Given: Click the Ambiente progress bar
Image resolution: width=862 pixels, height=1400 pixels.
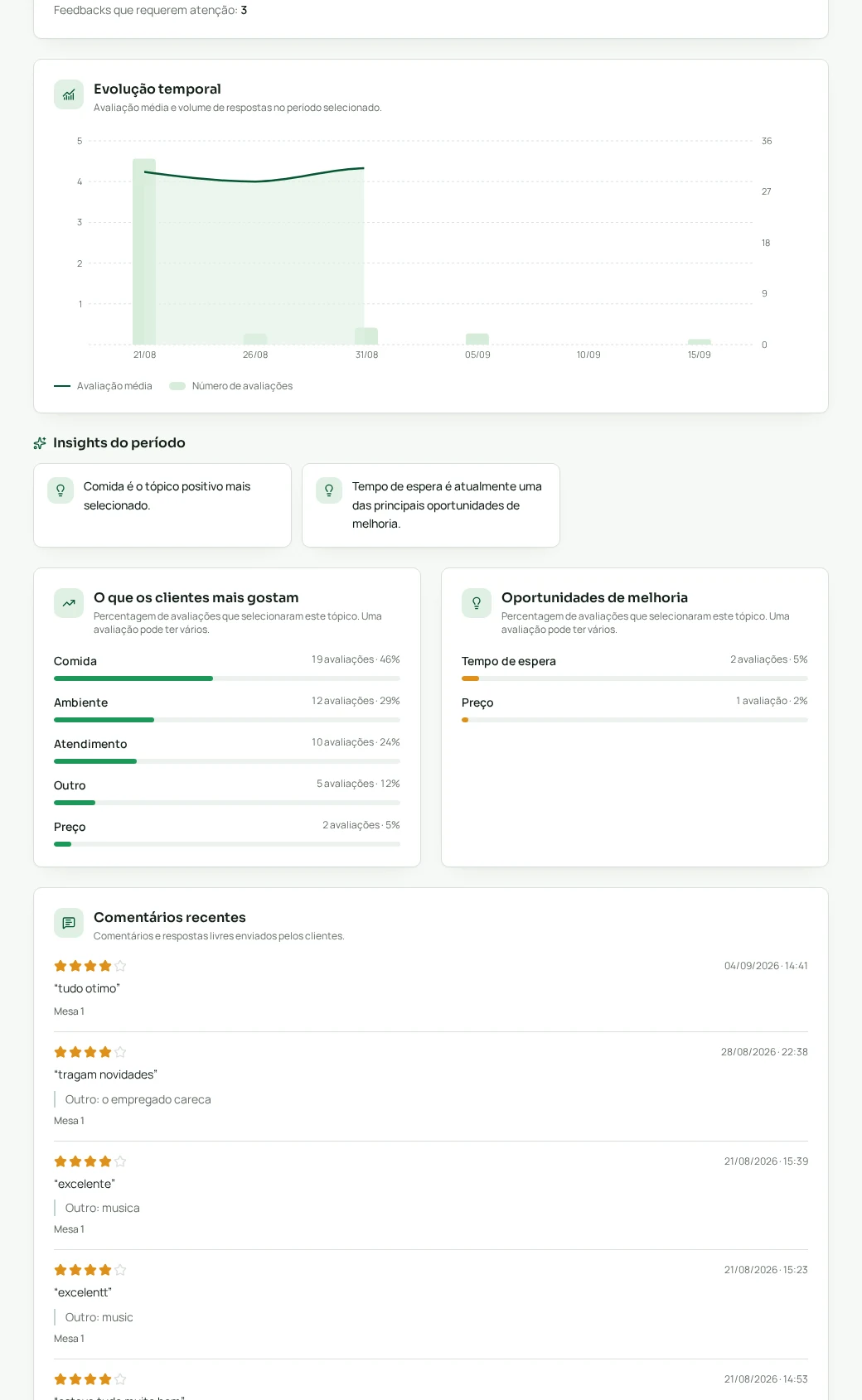Looking at the screenshot, I should point(227,720).
